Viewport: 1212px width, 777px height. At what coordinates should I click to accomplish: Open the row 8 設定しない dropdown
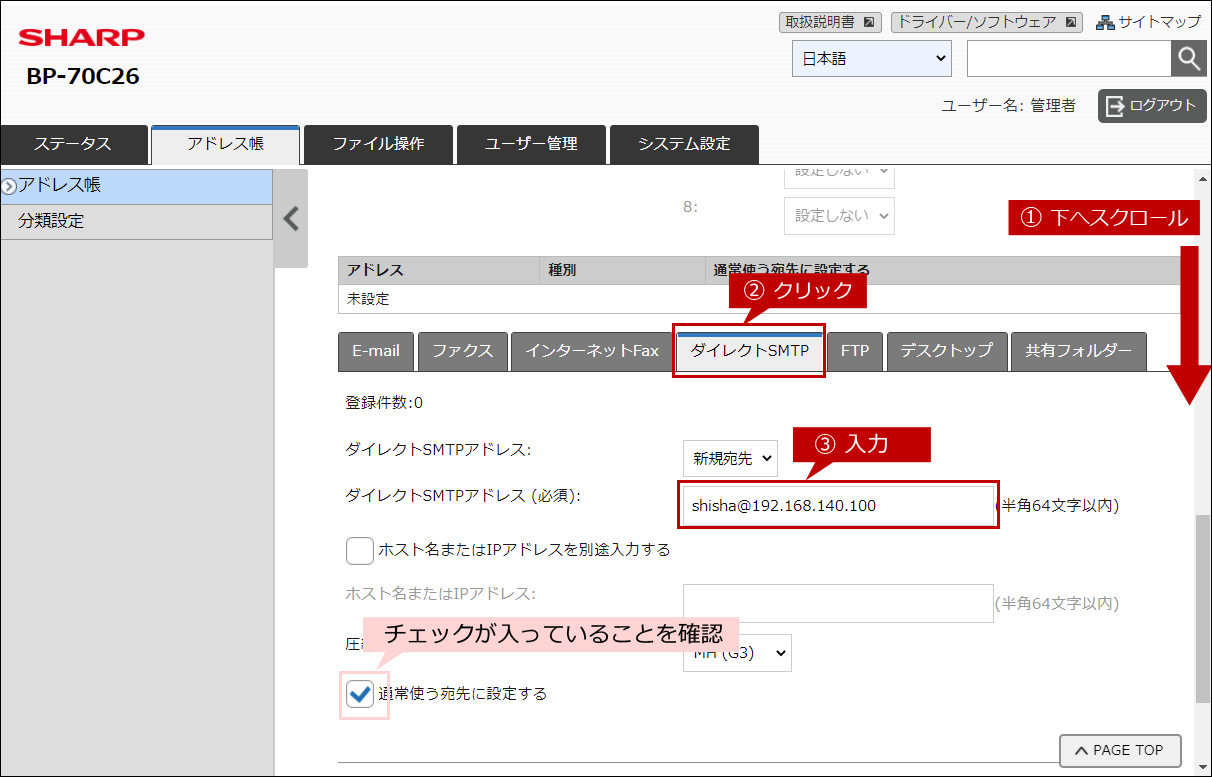(x=839, y=215)
